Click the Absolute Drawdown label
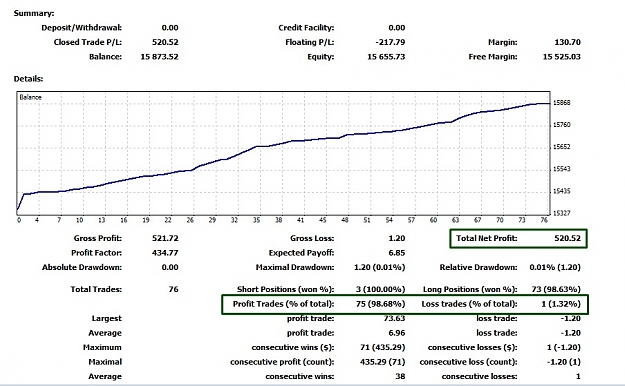The width and height of the screenshot is (625, 386). tap(82, 267)
